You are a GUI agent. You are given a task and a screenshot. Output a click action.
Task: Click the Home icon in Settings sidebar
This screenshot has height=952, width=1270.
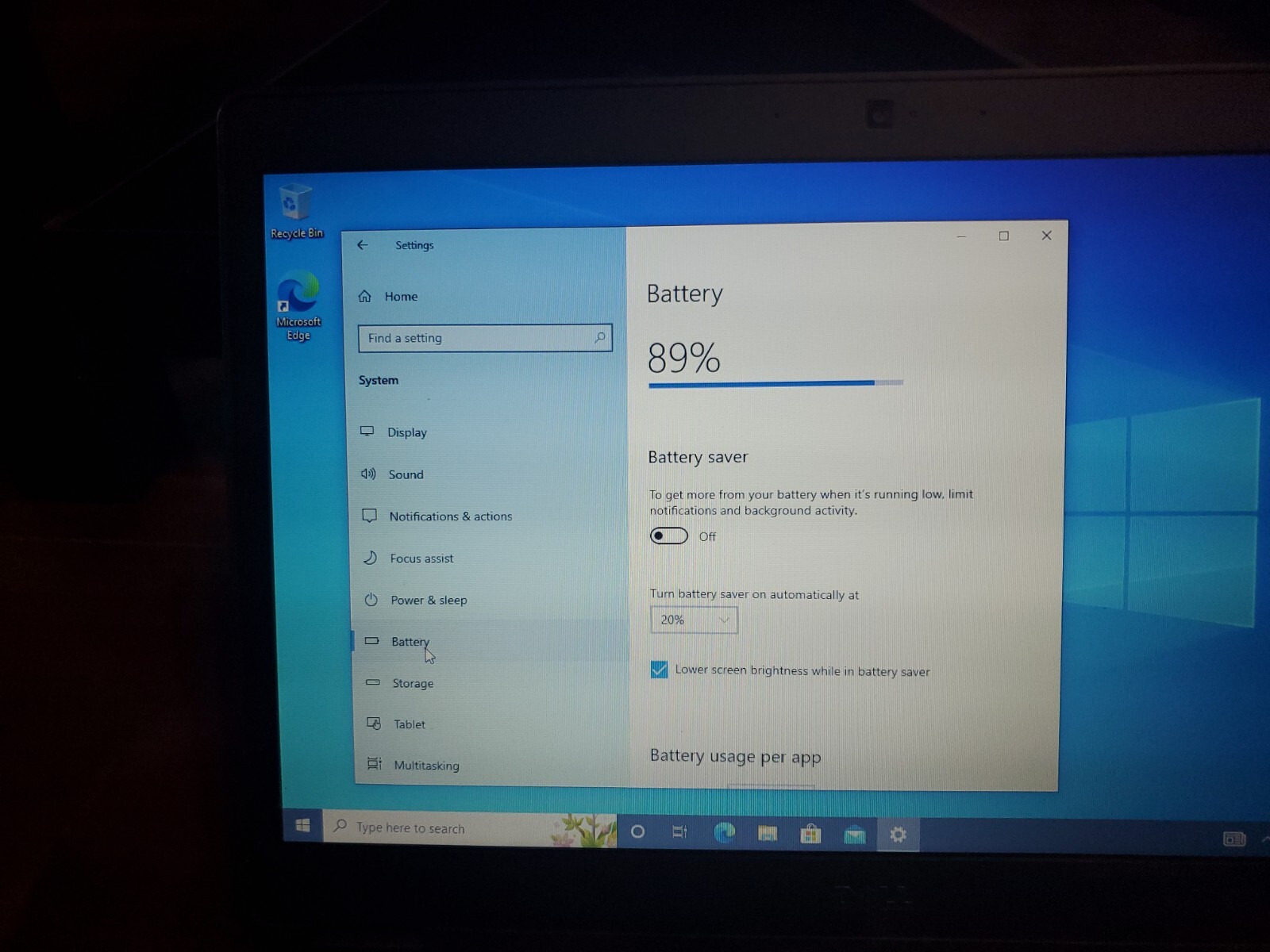(365, 296)
